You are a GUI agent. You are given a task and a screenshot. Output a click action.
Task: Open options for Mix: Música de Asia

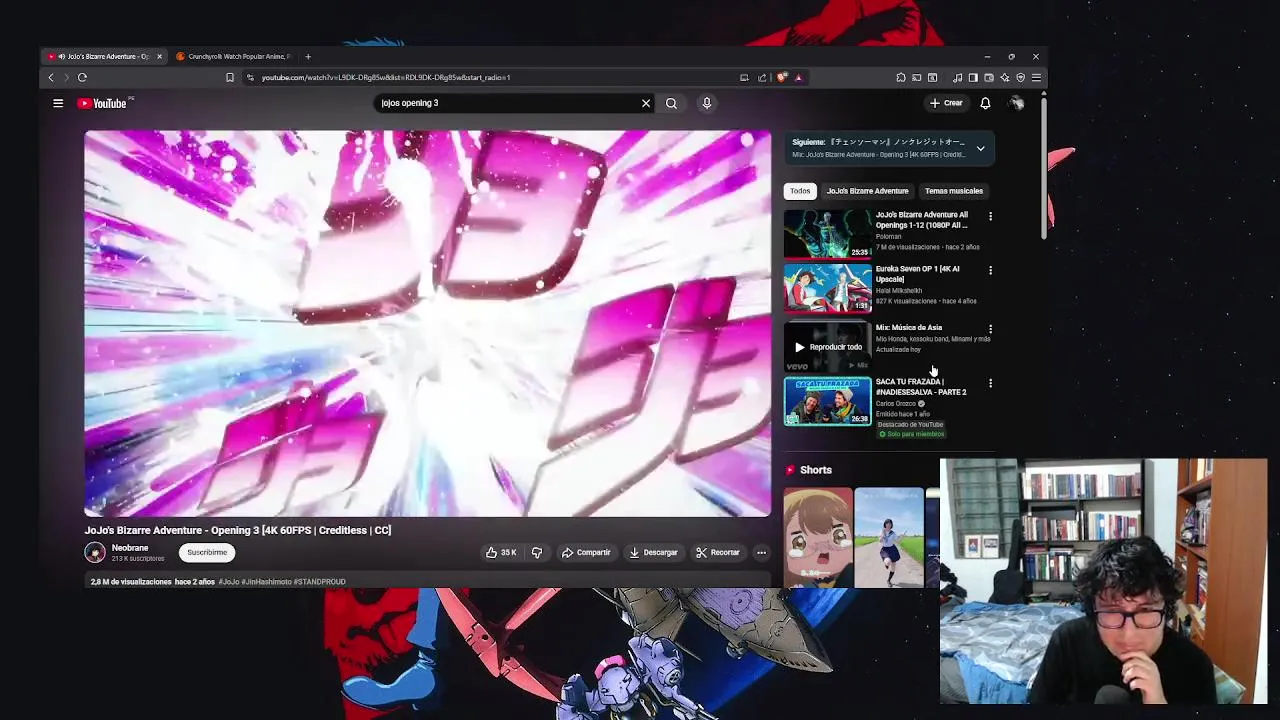(990, 328)
